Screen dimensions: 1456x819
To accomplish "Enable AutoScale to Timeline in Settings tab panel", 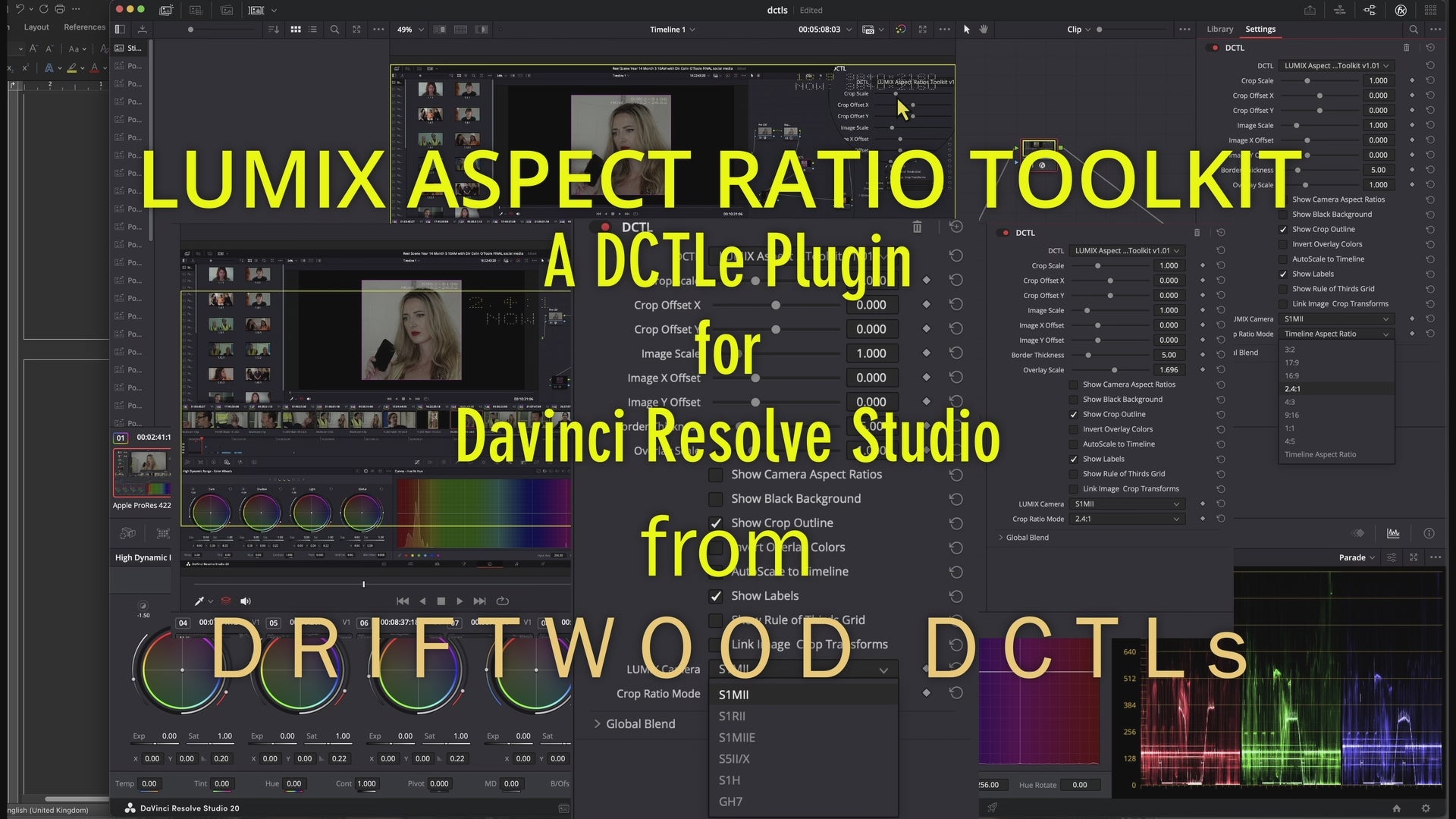I will click(1283, 259).
